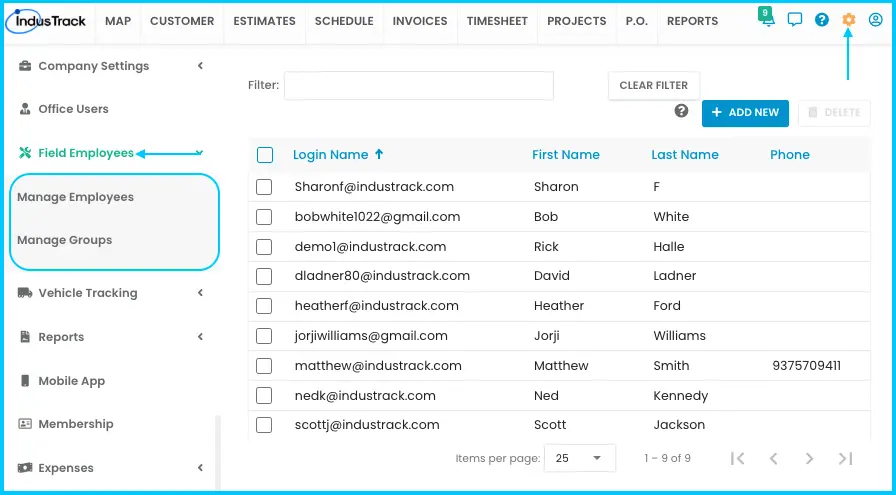This screenshot has width=896, height=495.
Task: Open the ESTIMATES tab
Action: click(x=265, y=21)
